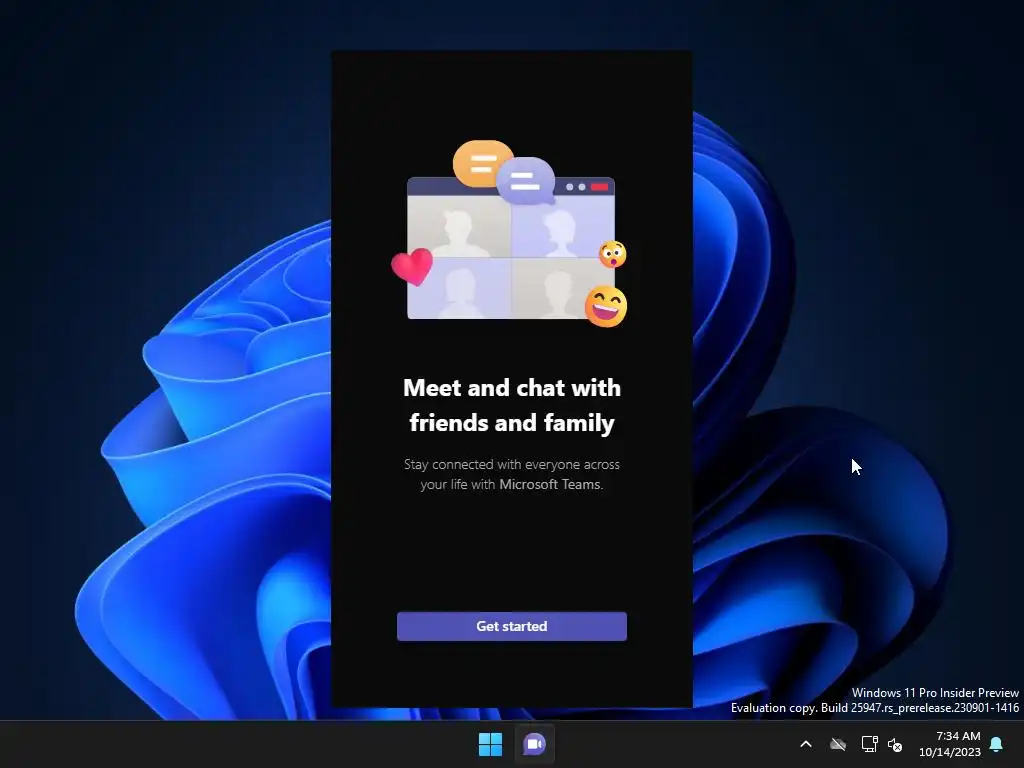This screenshot has height=768, width=1024.
Task: Open the notification bell icon
Action: tap(997, 744)
